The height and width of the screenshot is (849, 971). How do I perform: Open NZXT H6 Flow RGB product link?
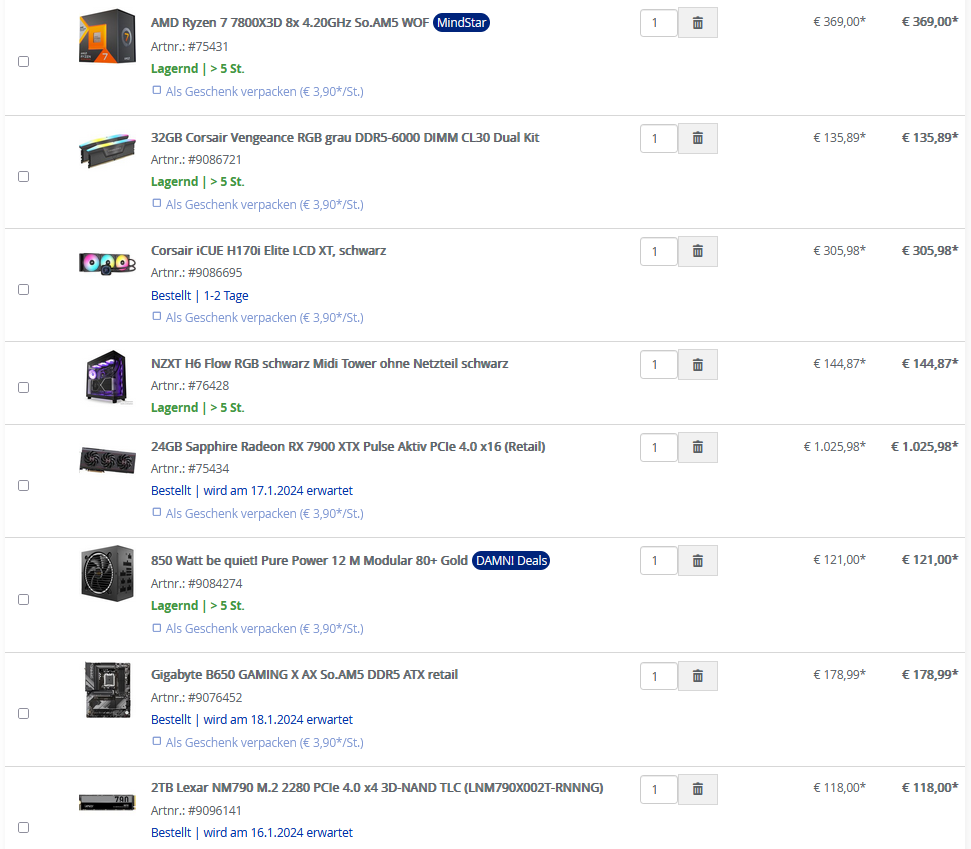(329, 364)
